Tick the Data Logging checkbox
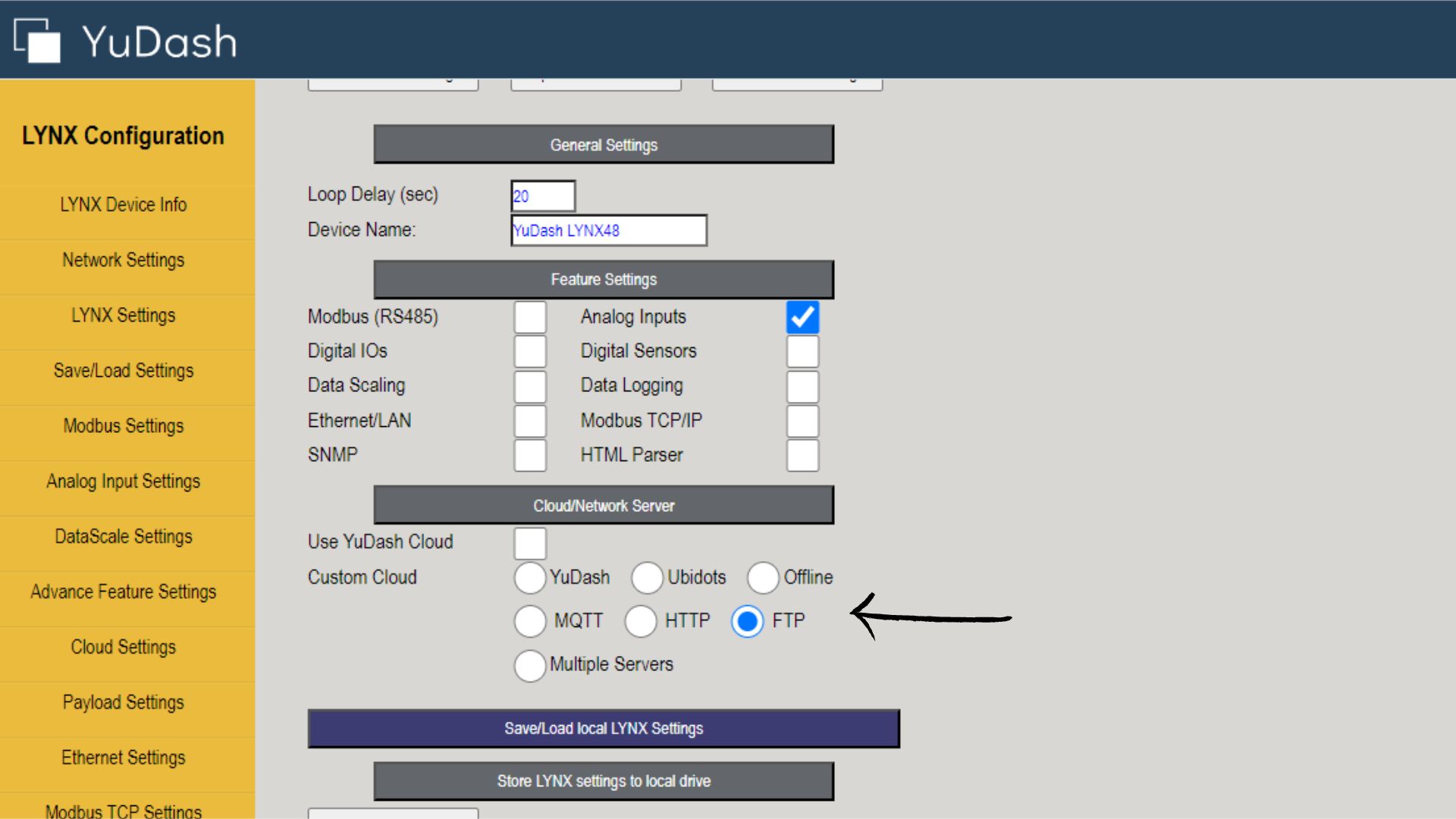This screenshot has width=1456, height=819. coord(802,386)
